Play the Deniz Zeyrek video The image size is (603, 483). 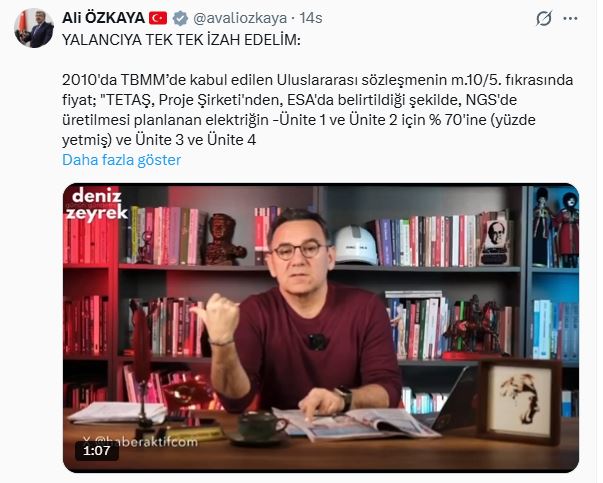321,328
